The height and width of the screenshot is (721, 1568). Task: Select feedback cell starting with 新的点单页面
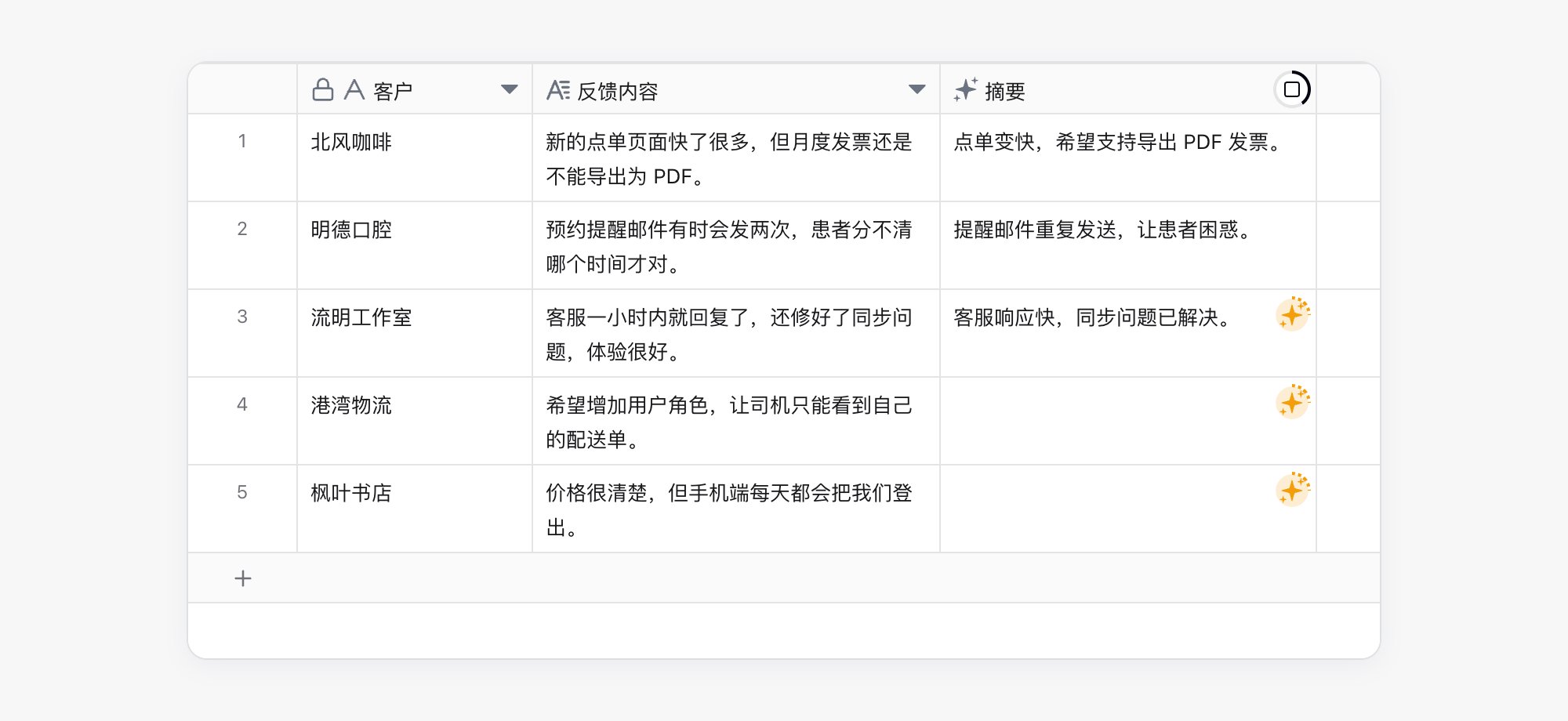pyautogui.click(x=736, y=158)
